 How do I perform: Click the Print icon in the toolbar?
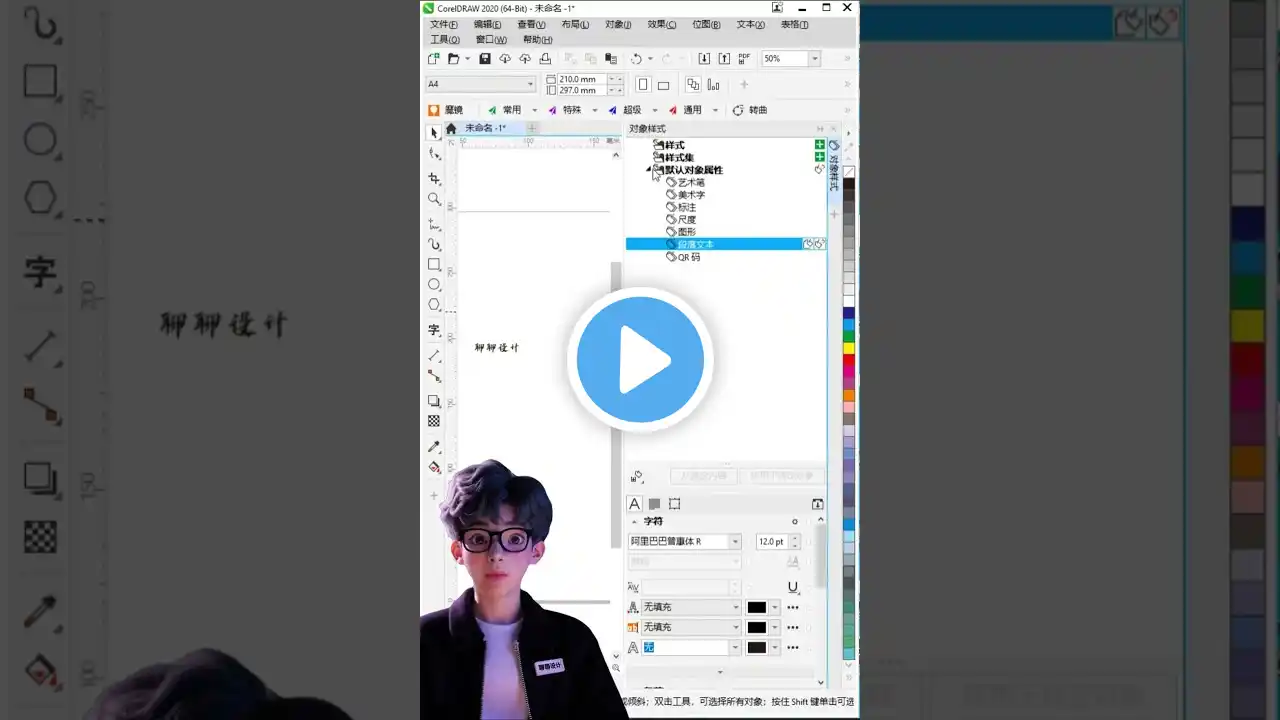click(545, 59)
